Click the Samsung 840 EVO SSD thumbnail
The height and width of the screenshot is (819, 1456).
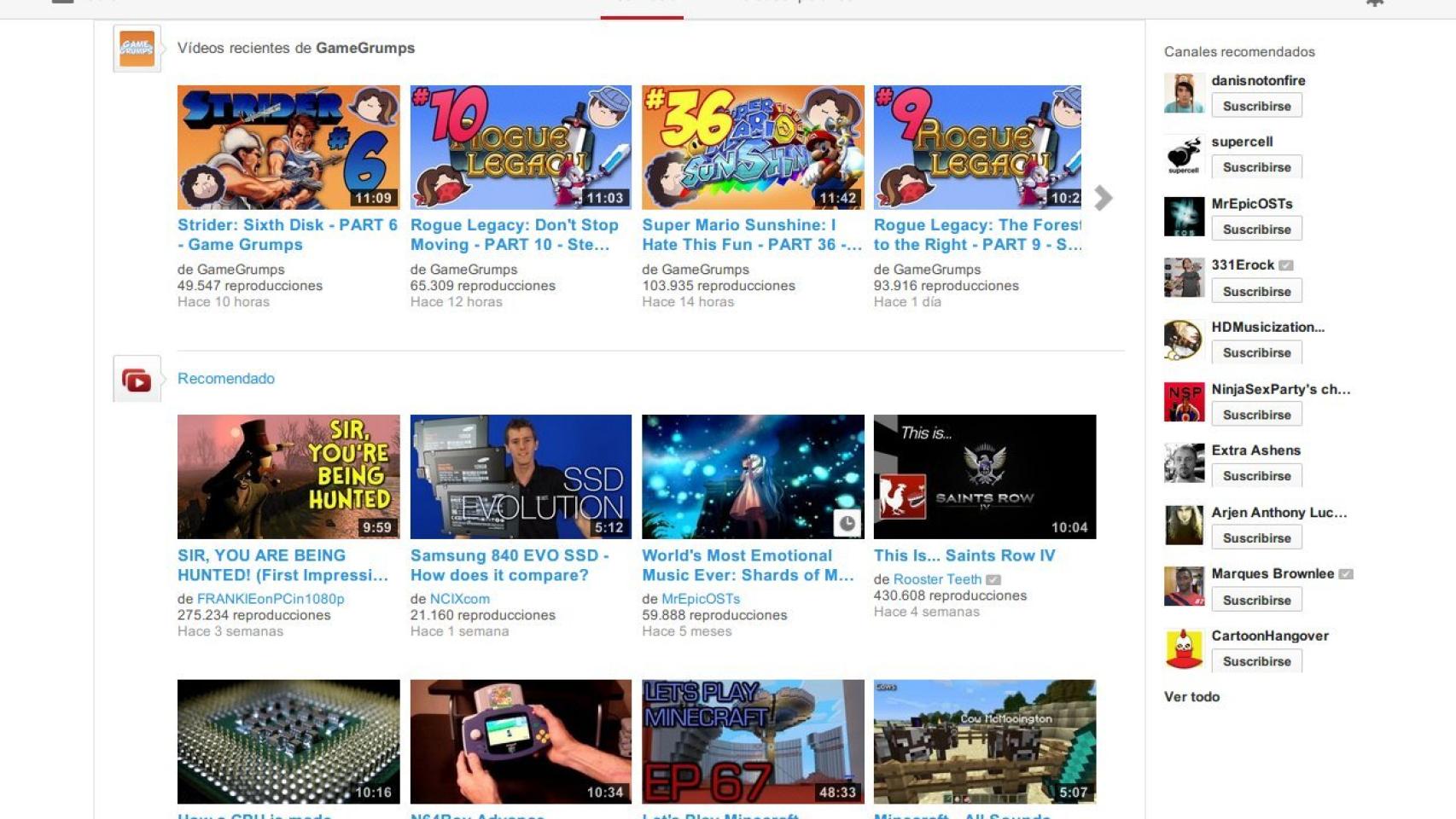coord(521,476)
